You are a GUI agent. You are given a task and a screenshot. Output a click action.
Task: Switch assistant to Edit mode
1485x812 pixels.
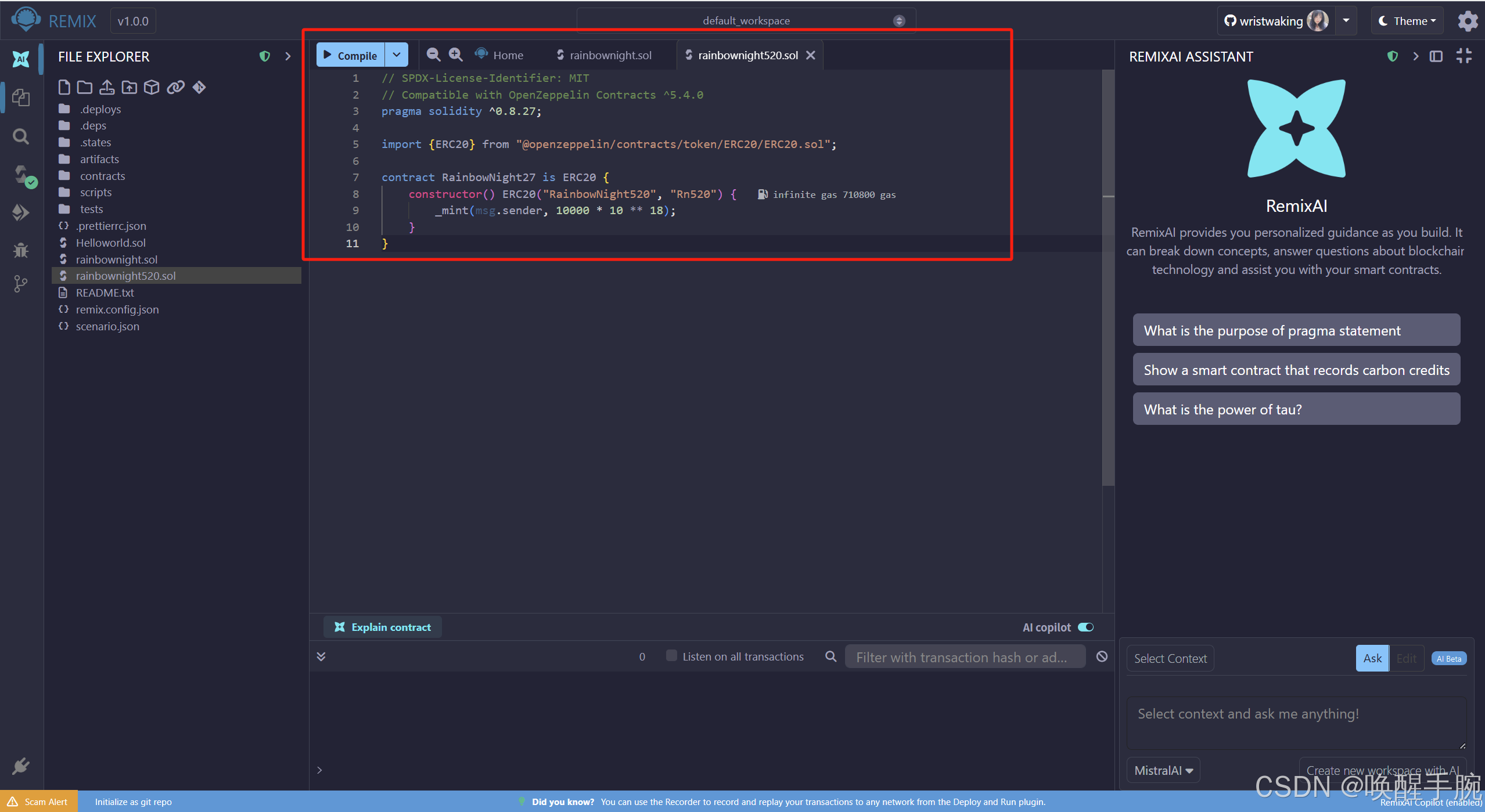click(x=1406, y=658)
